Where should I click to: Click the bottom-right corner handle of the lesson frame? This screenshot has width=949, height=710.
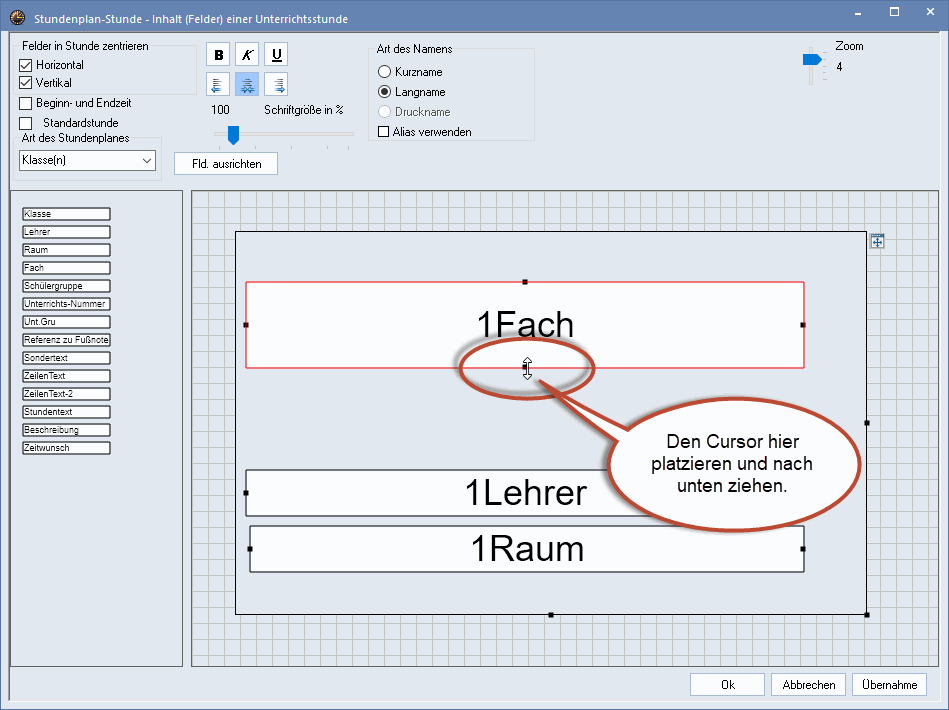coord(867,615)
